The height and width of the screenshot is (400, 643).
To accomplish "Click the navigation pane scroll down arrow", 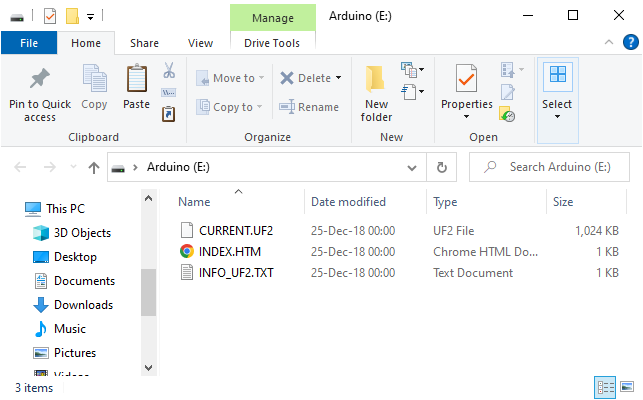I will pos(148,367).
